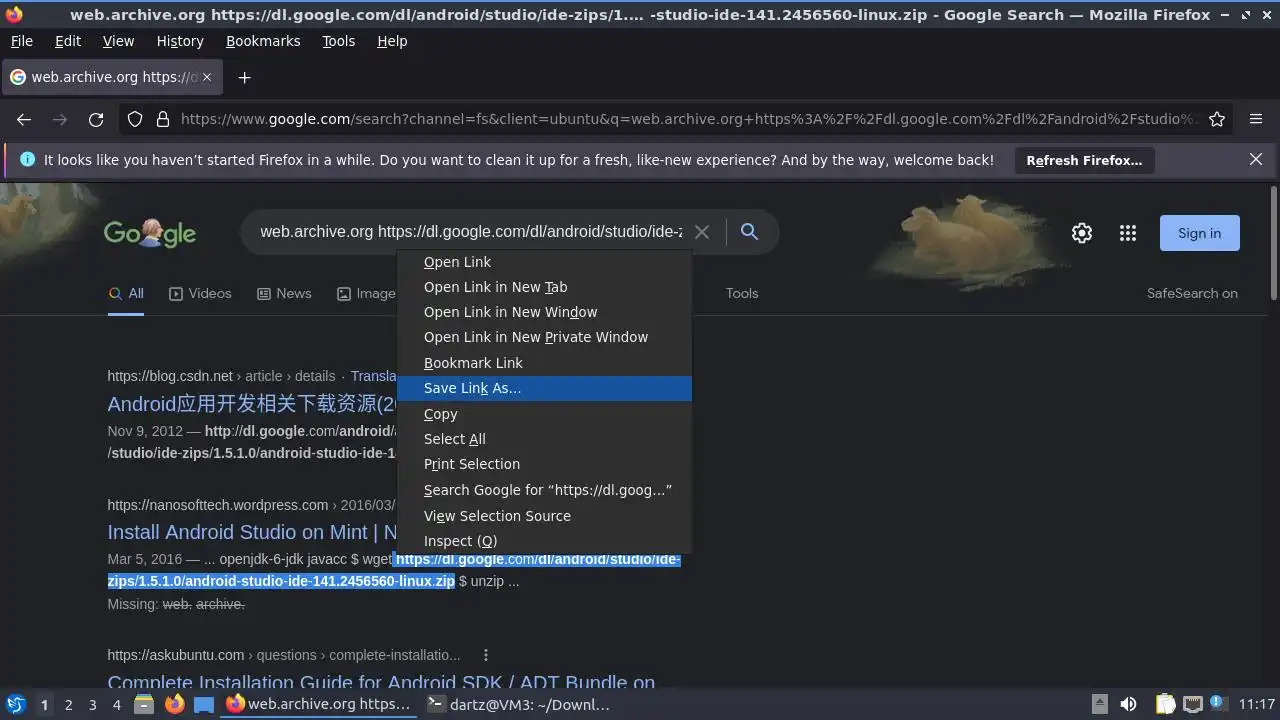Screen dimensions: 1280x720
Task: Open the clipboard manager tray icon
Action: click(1165, 704)
